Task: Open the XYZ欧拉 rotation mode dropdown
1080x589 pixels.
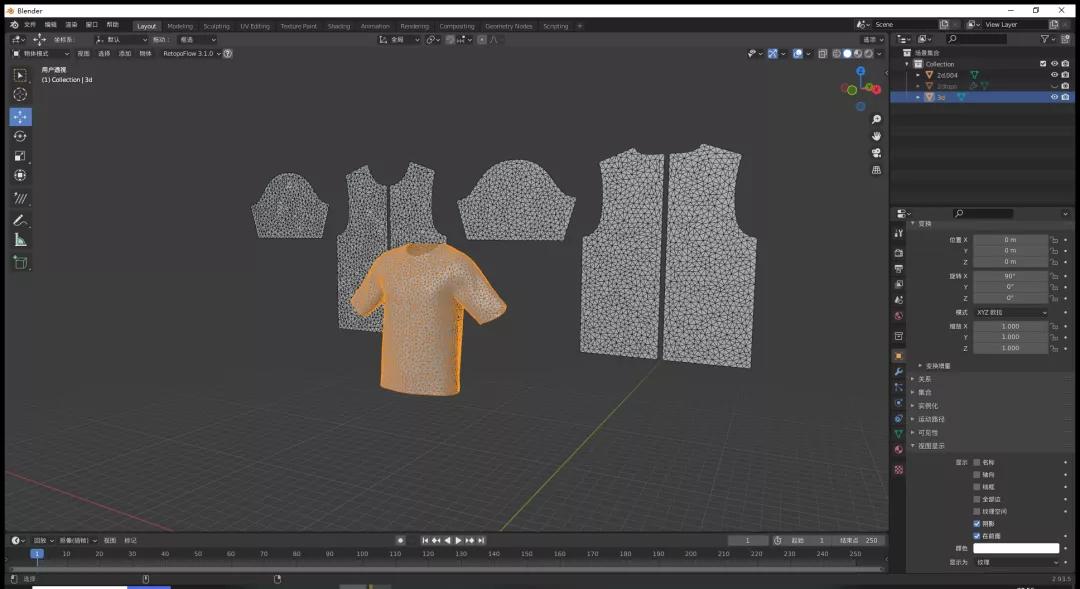Action: pos(1011,313)
